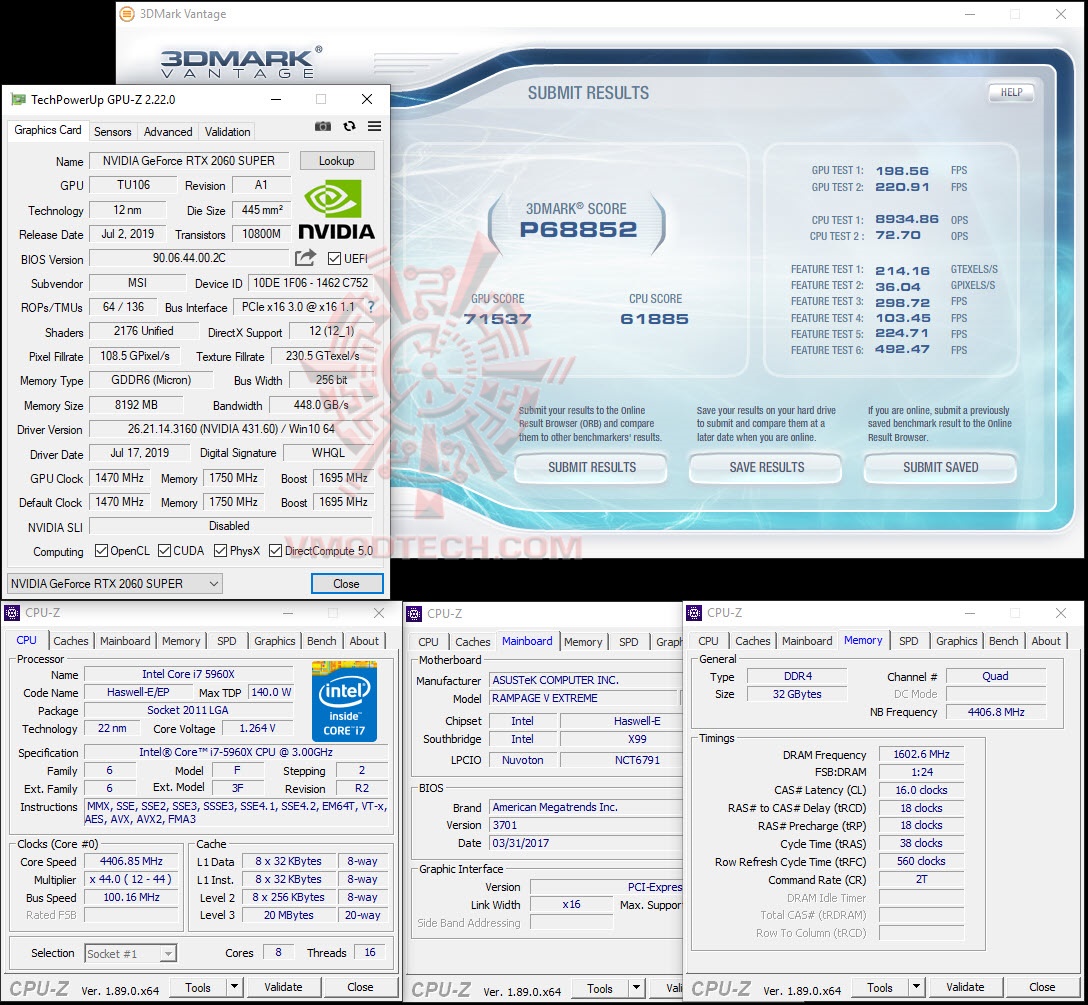Toggle the UEFI checkbox in GPU-Z
Image resolution: width=1088 pixels, height=1005 pixels.
coord(334,258)
